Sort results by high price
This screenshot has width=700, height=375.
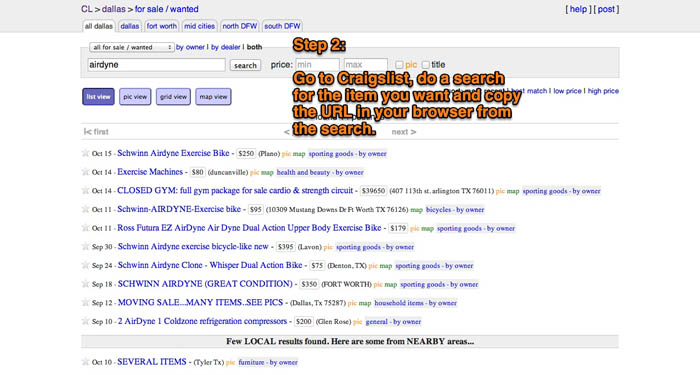[x=603, y=91]
